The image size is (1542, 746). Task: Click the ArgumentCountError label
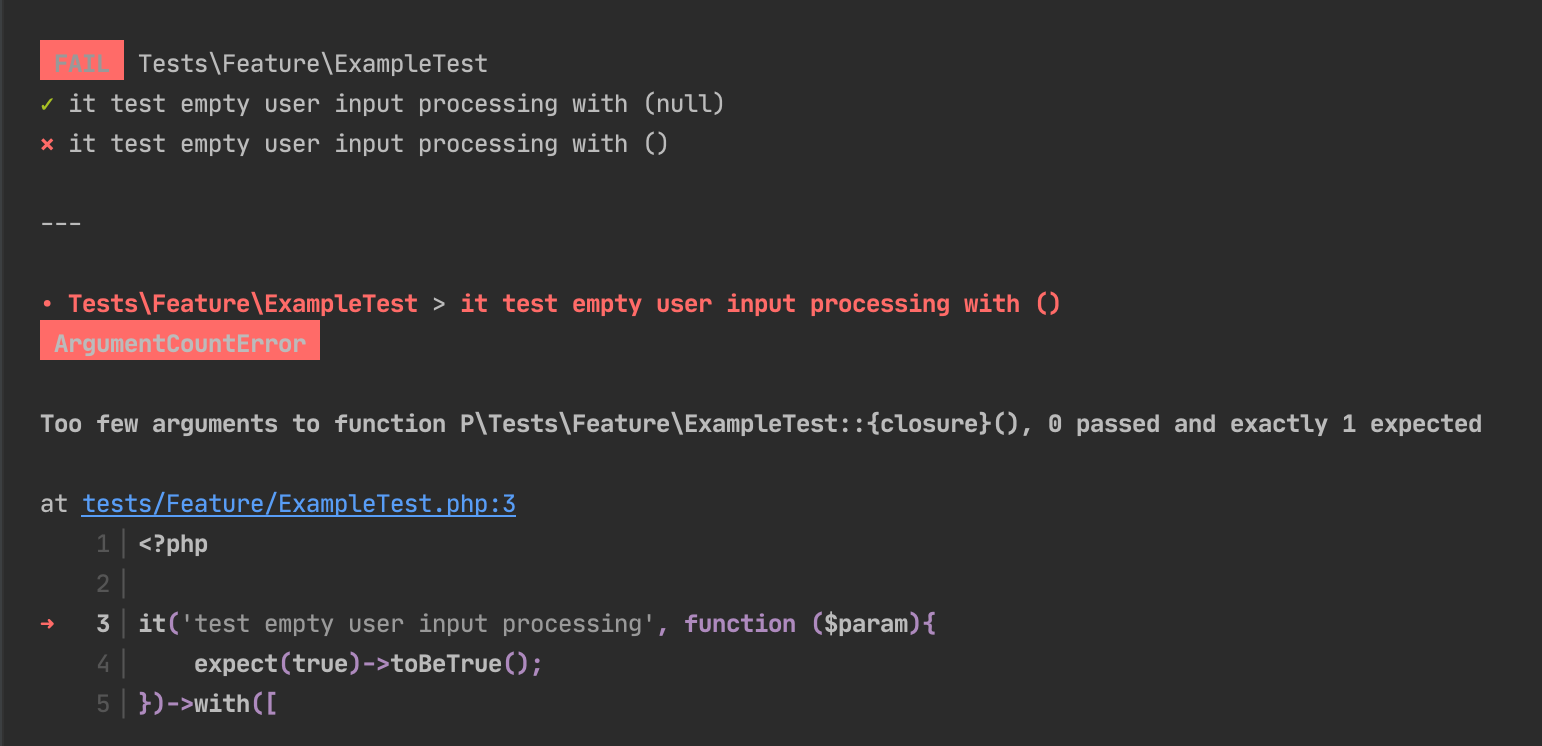[x=180, y=341]
